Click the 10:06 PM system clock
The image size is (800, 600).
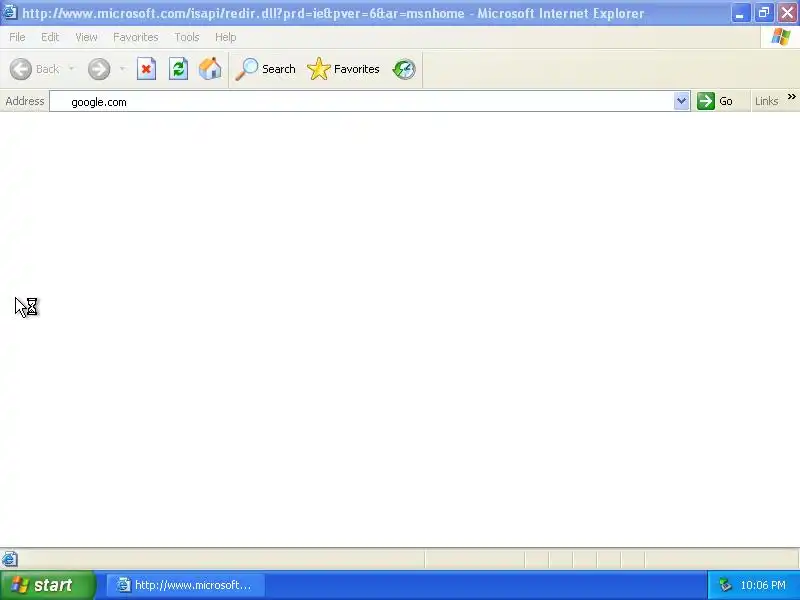763,585
